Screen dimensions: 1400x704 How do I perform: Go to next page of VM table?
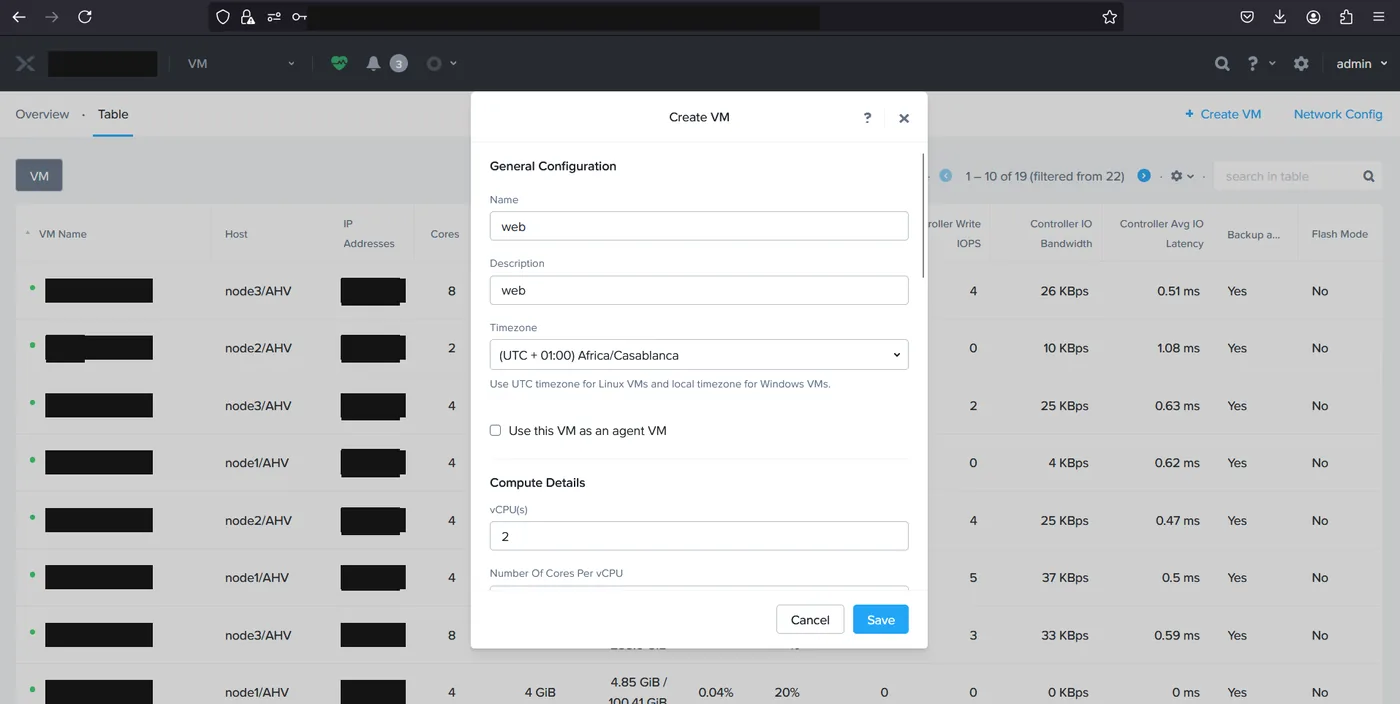pyautogui.click(x=1144, y=176)
